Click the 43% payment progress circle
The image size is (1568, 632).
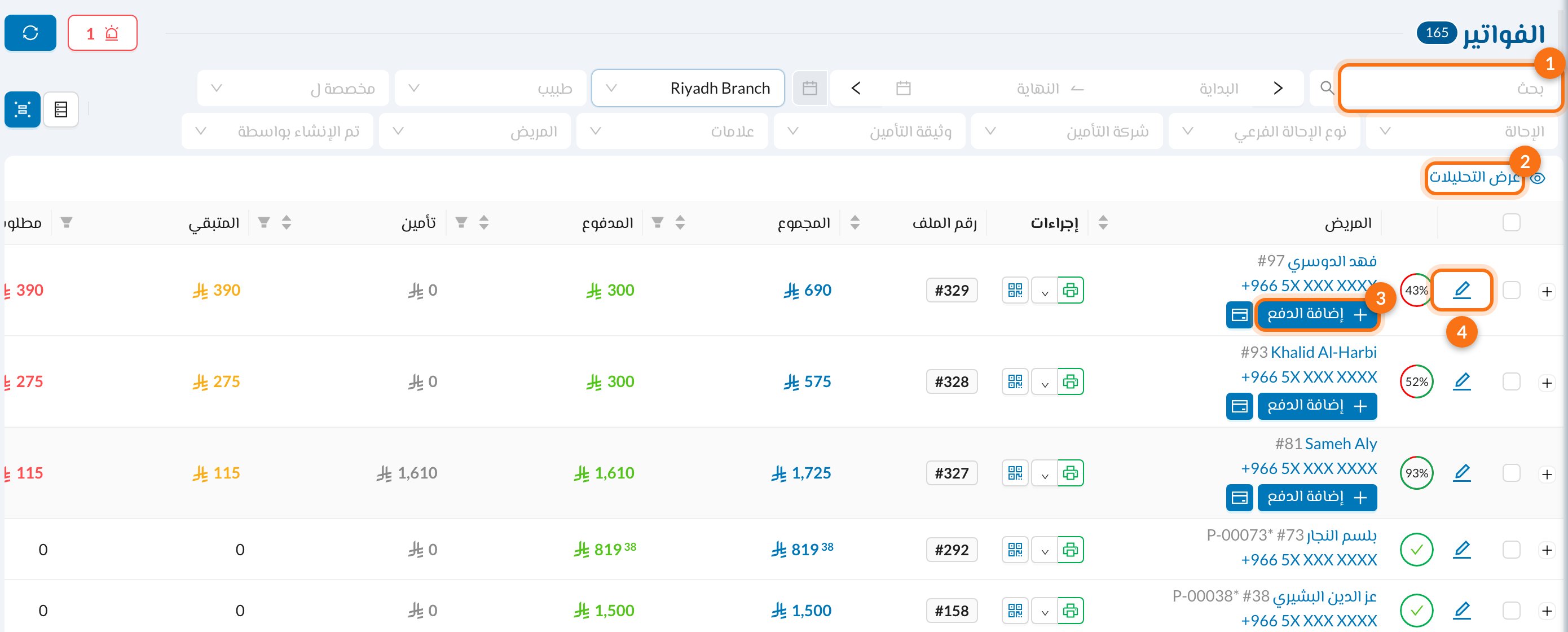1416,291
